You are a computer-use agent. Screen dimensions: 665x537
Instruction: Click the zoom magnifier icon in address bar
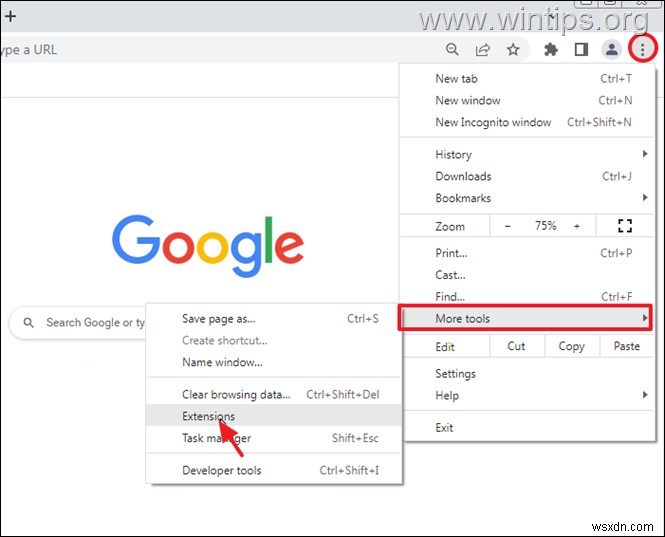tap(452, 50)
